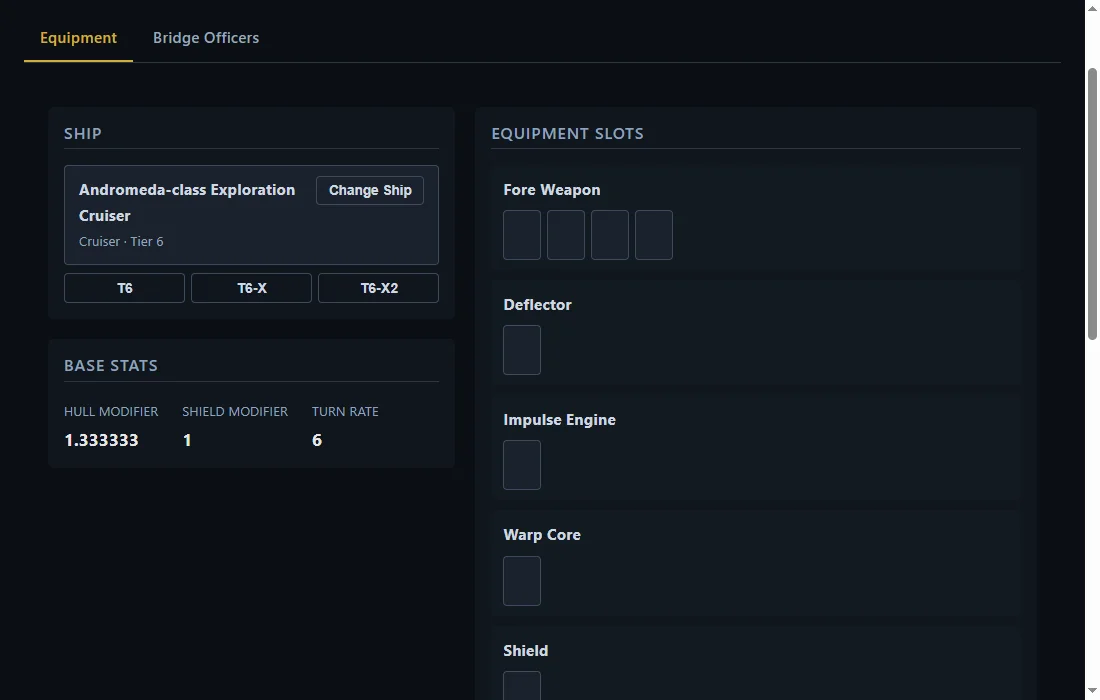Viewport: 1100px width, 700px height.
Task: Open the third Fore Weapon slot
Action: pos(610,235)
